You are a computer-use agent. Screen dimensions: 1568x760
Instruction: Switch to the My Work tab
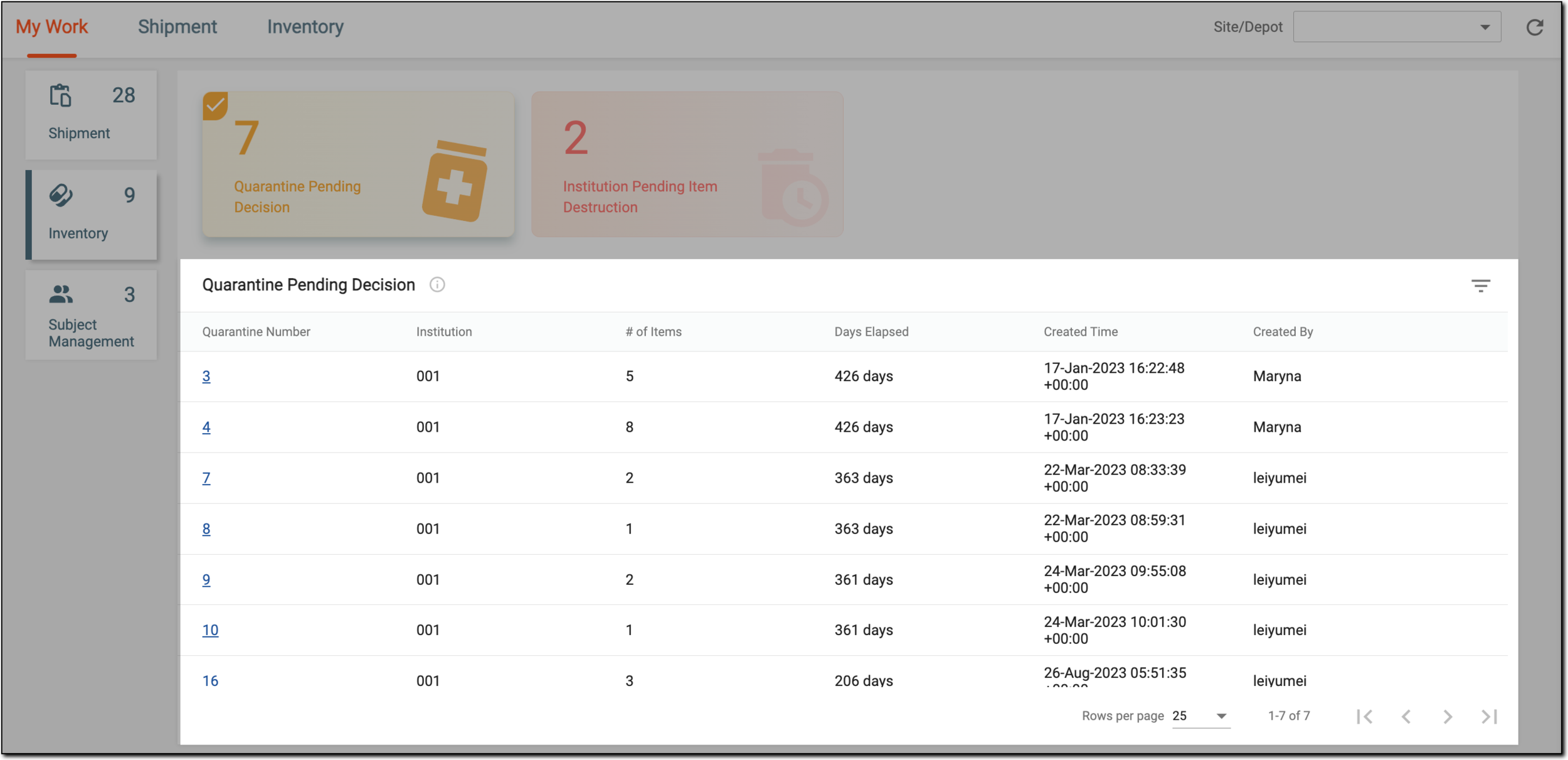pyautogui.click(x=51, y=27)
